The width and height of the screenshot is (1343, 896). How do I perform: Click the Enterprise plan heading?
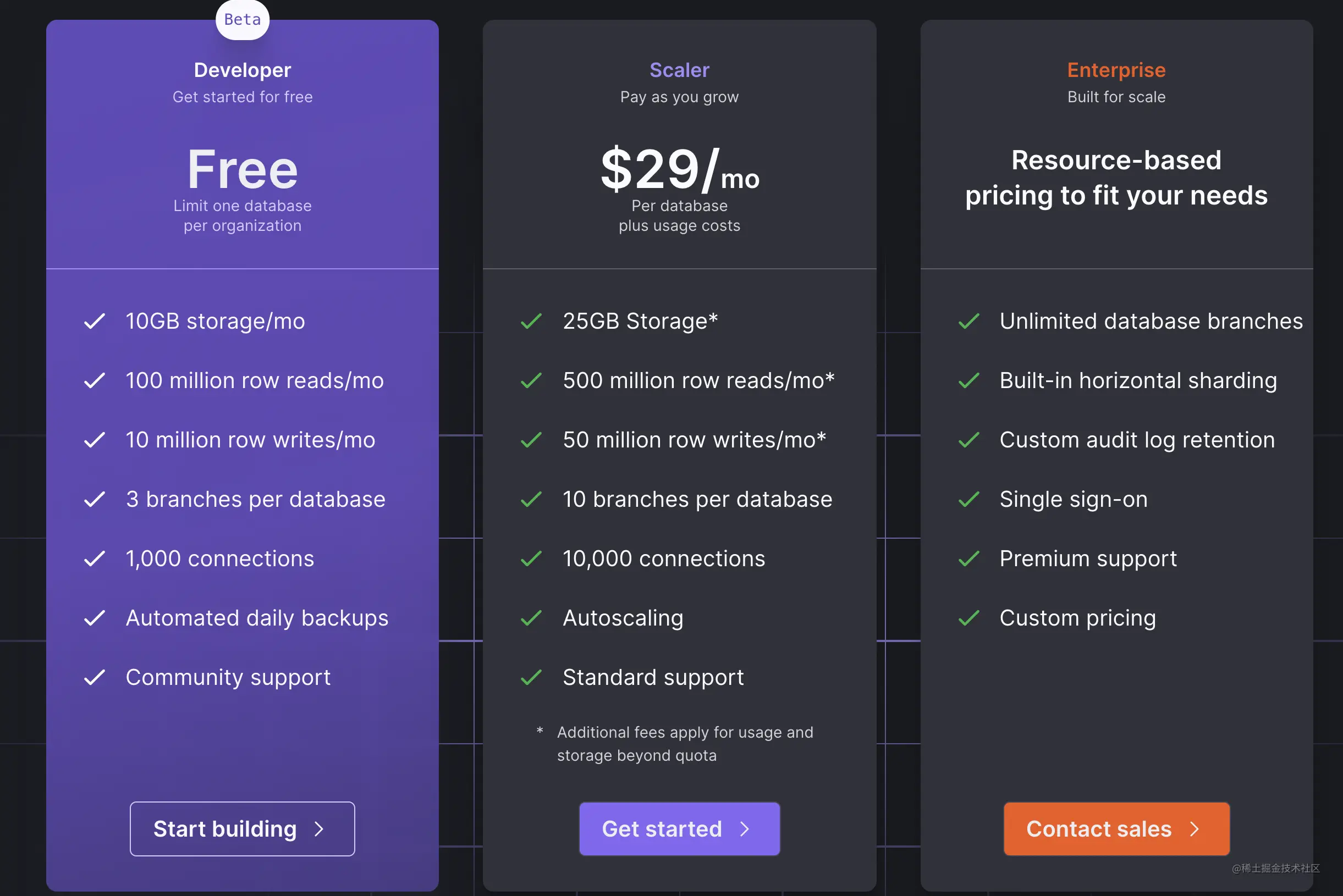[1116, 70]
